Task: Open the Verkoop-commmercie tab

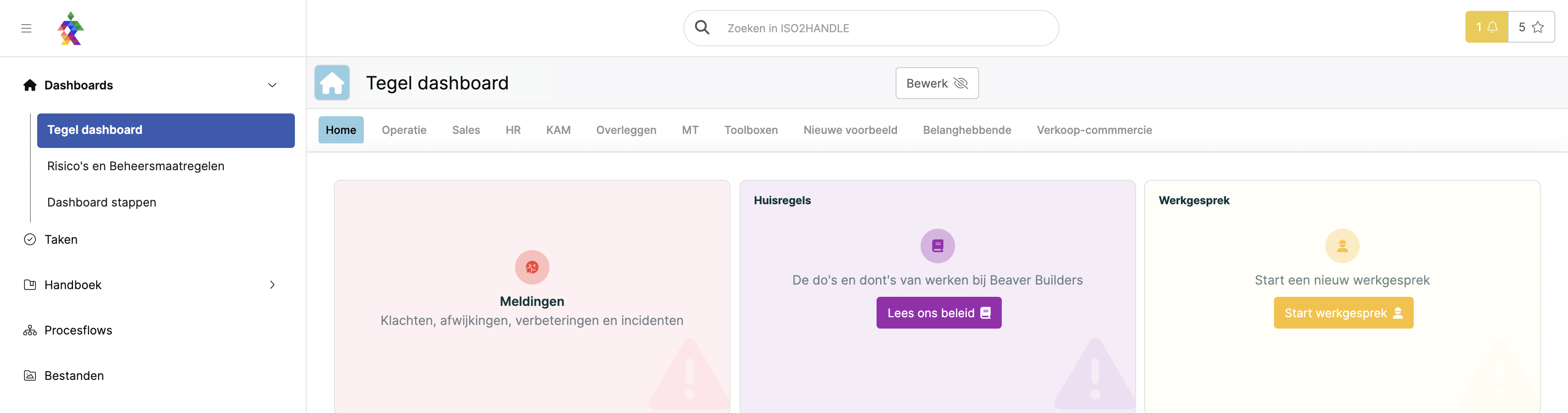Action: pos(1094,130)
